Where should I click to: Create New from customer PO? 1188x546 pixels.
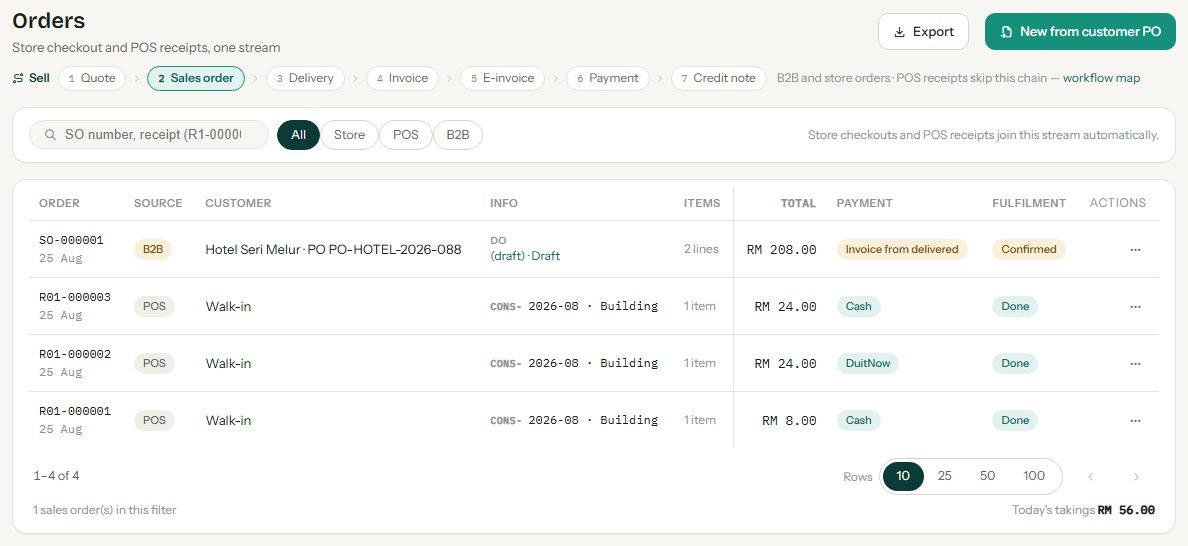pyautogui.click(x=1080, y=32)
